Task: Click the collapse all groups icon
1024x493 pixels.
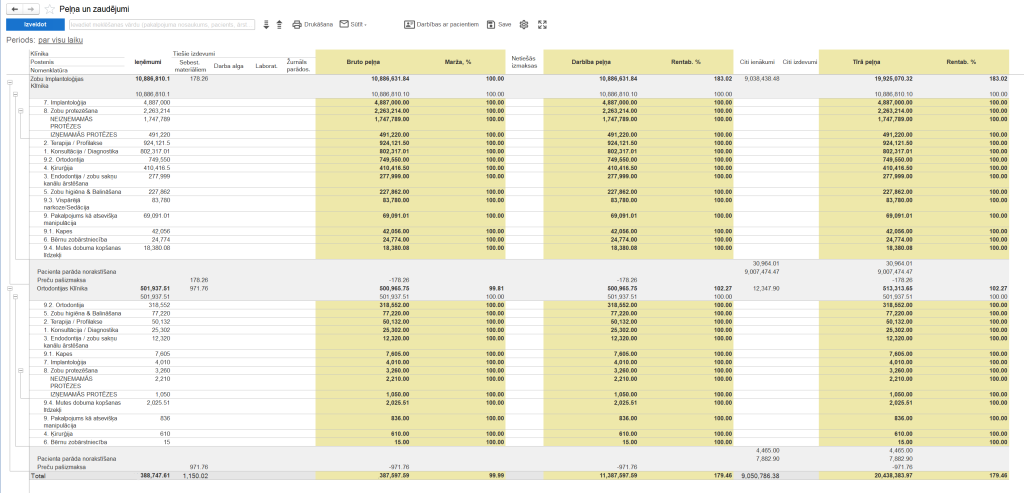Action: click(279, 24)
